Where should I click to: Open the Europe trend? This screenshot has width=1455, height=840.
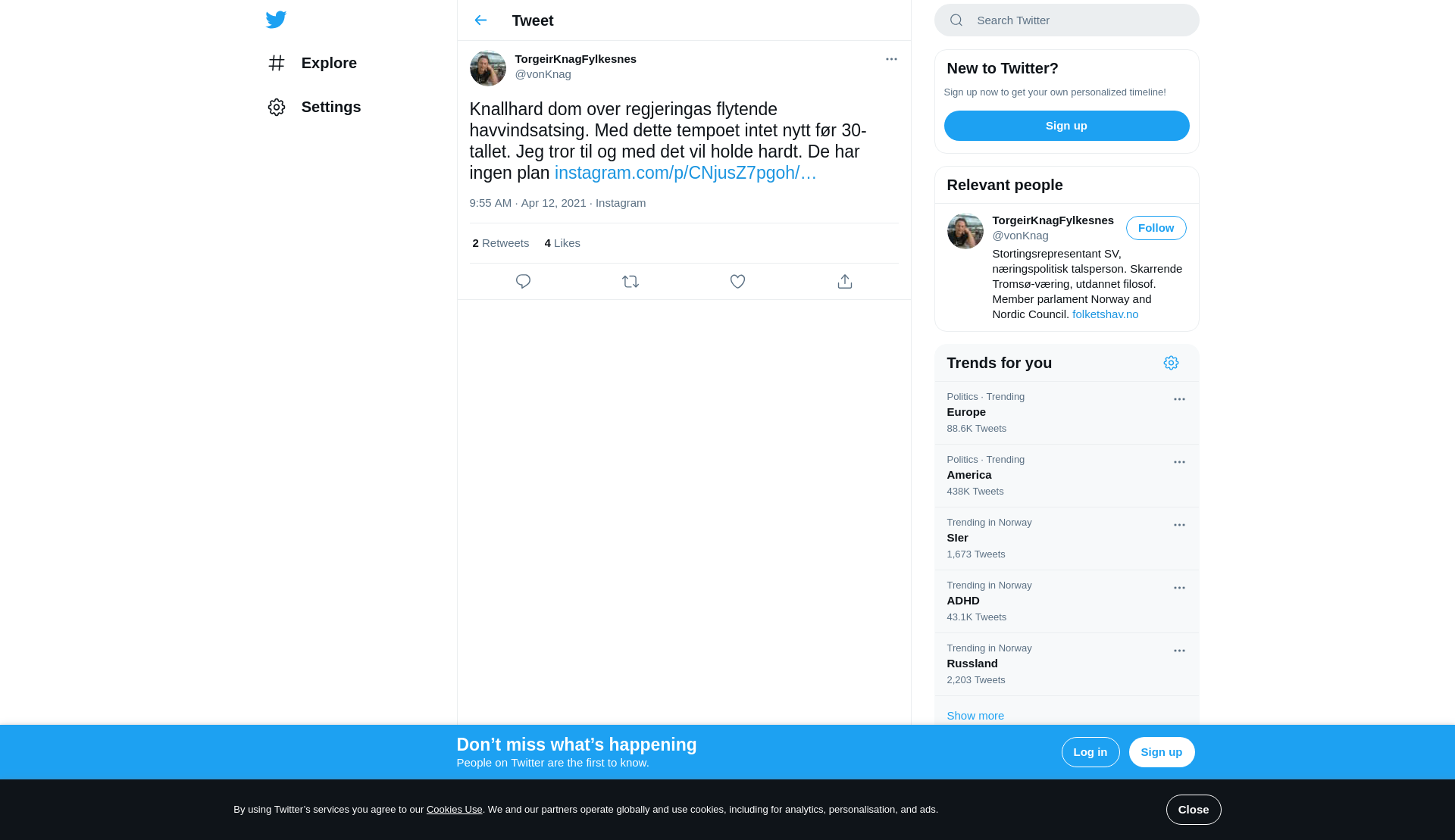click(1066, 413)
